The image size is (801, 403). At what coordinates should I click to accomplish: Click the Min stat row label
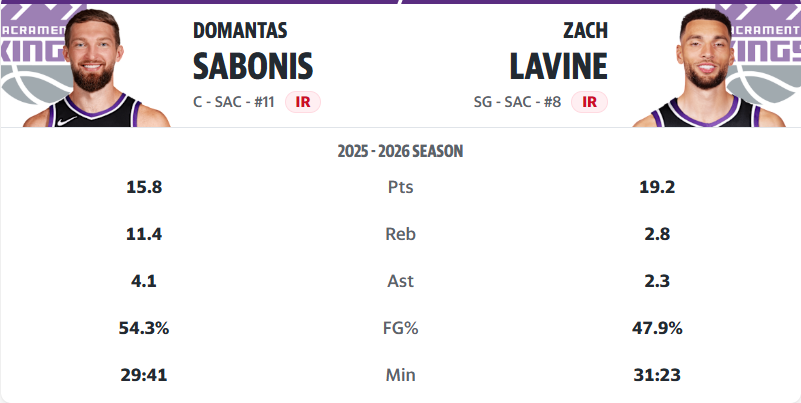coord(400,375)
